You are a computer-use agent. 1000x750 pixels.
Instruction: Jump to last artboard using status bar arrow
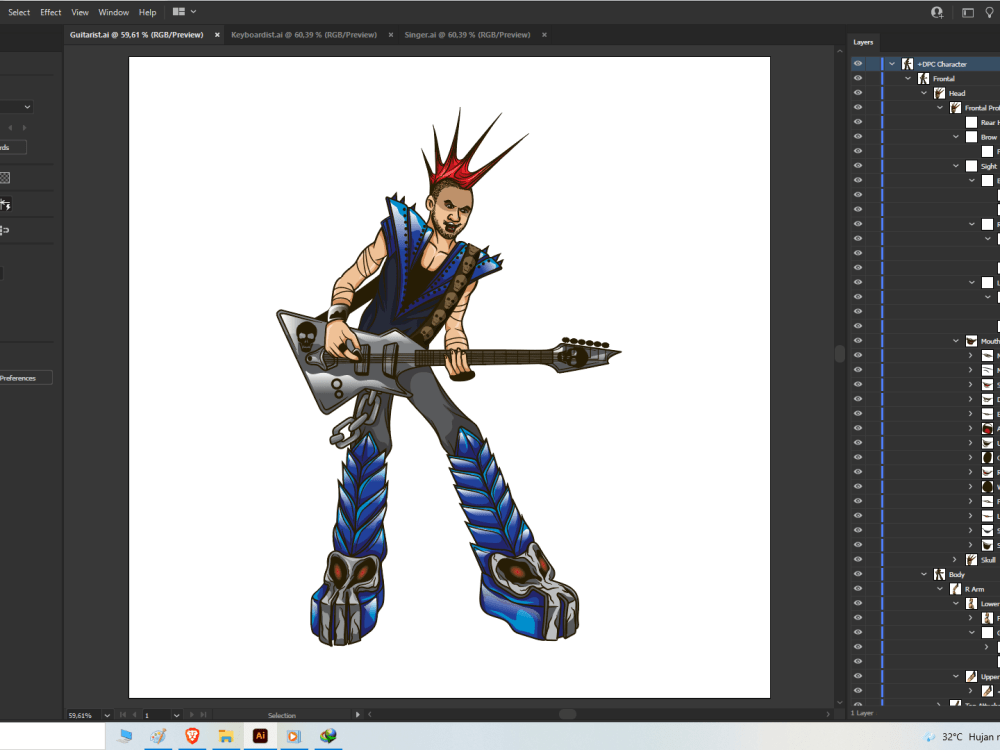[202, 715]
